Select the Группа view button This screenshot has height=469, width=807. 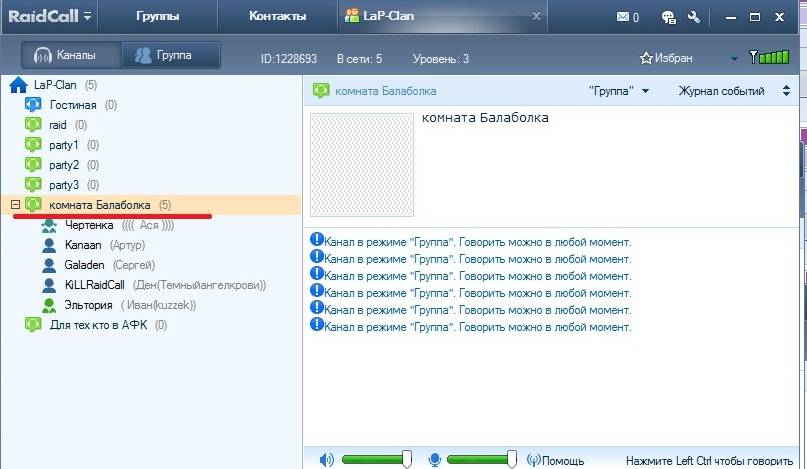(163, 55)
